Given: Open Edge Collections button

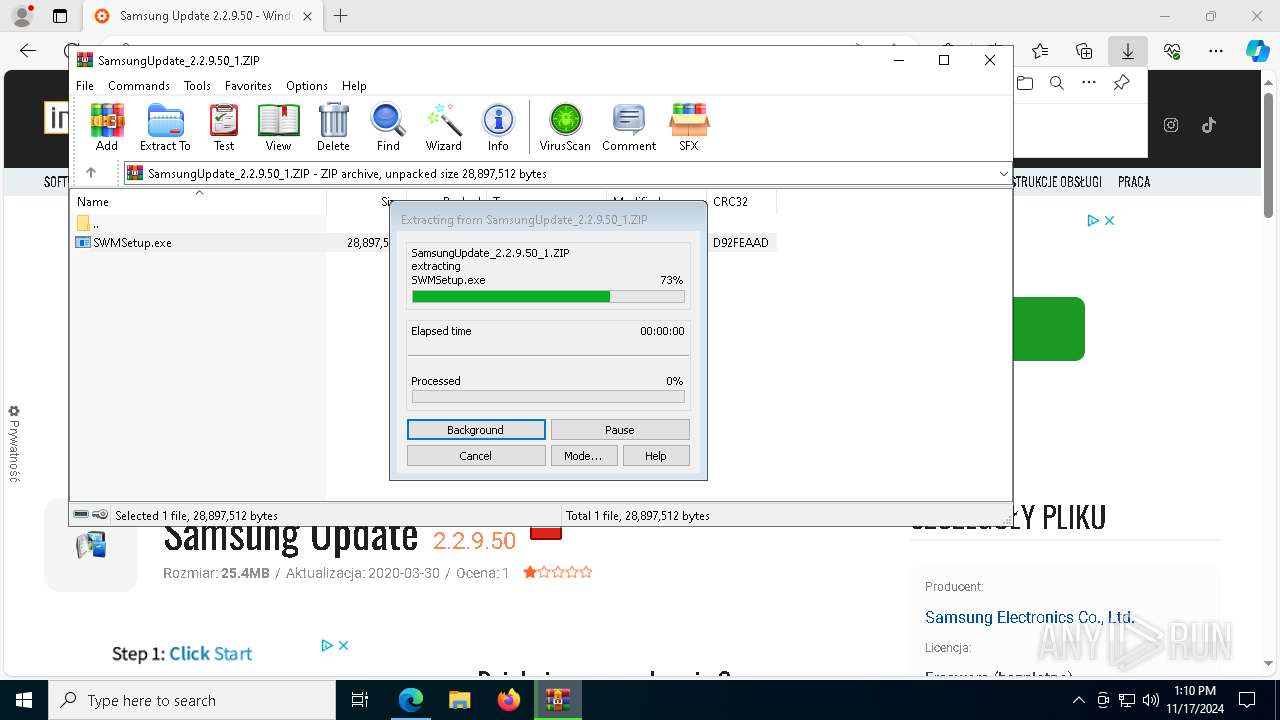Looking at the screenshot, I should 1084,51.
